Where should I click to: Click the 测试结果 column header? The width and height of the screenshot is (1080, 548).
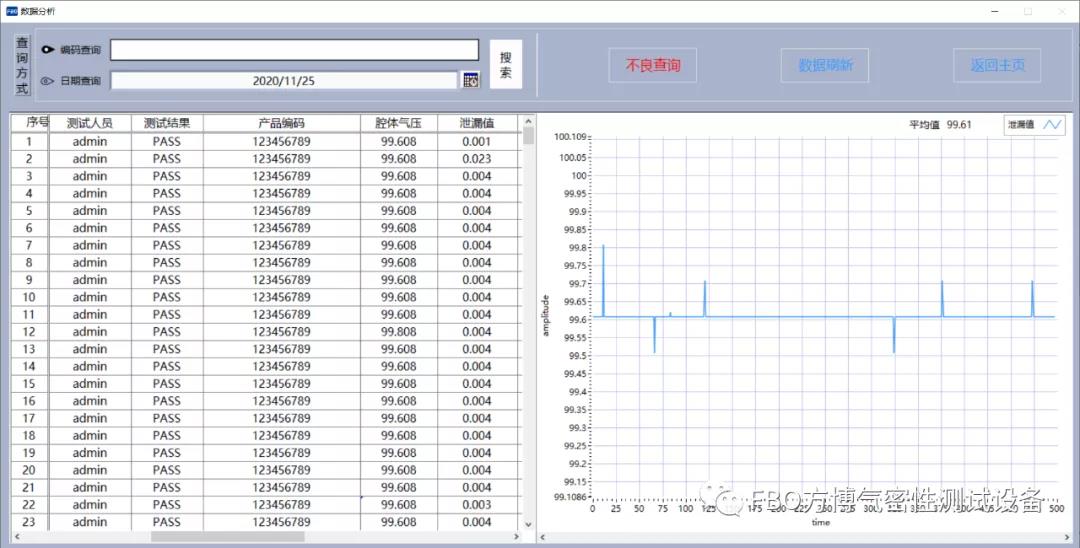166,123
